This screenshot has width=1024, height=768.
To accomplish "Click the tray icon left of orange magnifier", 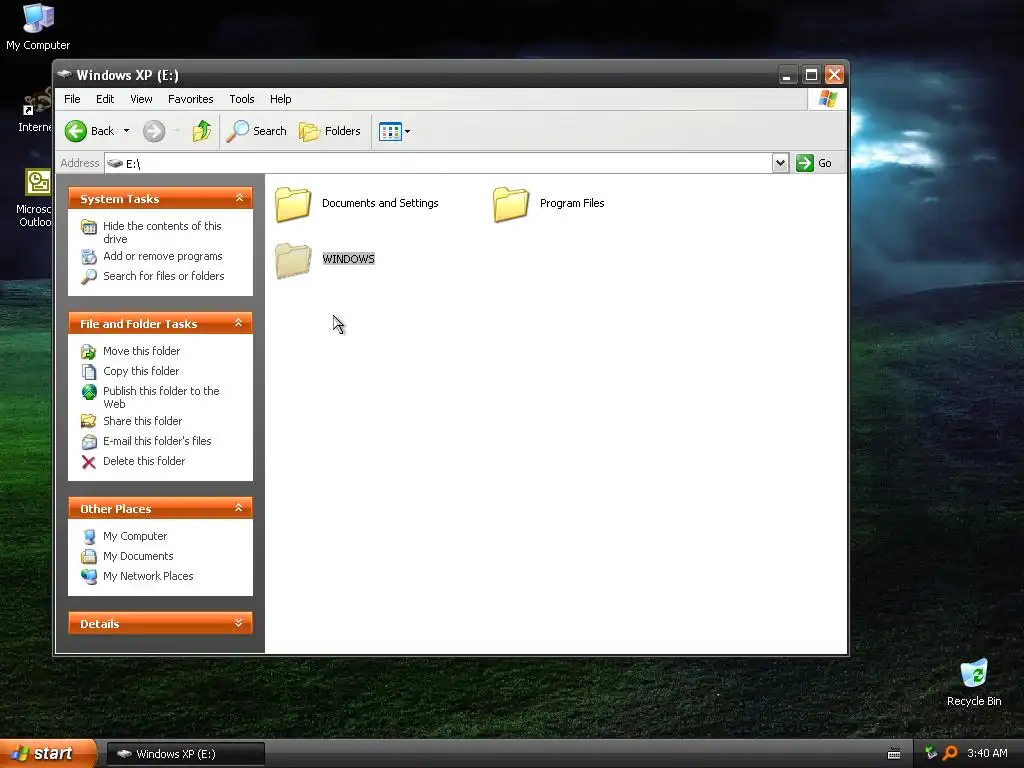I will [x=931, y=754].
